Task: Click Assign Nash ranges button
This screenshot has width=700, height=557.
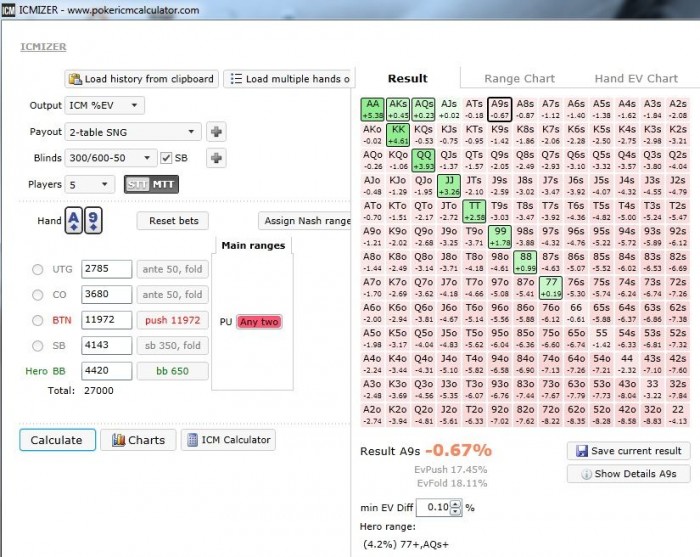Action: point(305,220)
